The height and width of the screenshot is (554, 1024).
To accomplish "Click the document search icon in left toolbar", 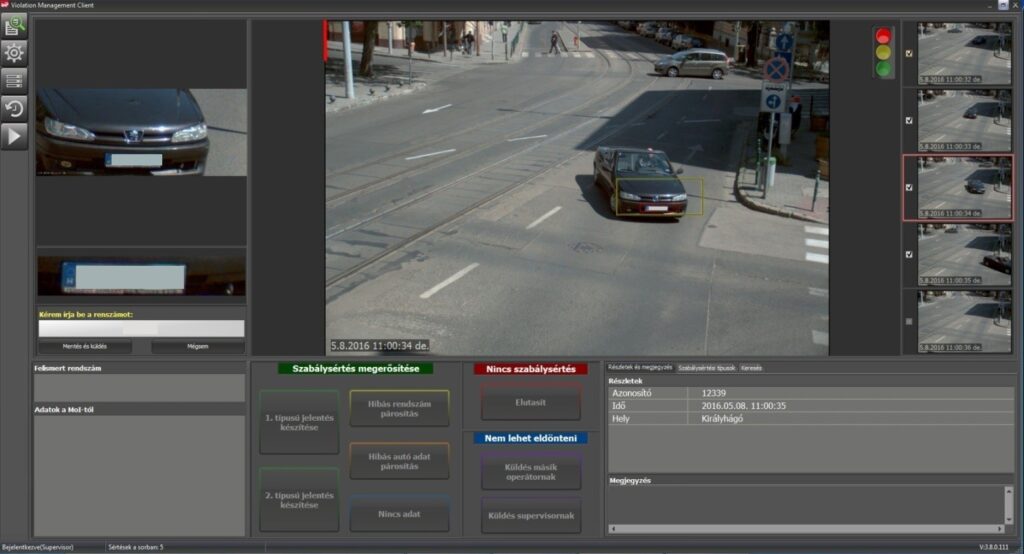I will coord(14,26).
